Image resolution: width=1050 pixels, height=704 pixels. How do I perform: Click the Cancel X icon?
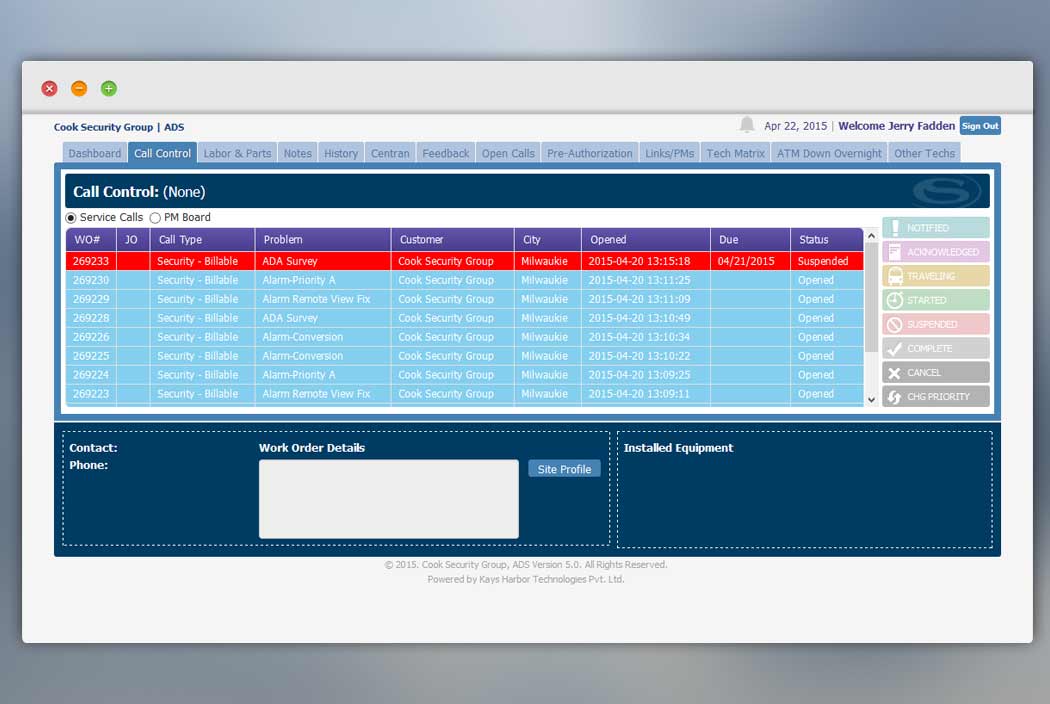point(895,372)
